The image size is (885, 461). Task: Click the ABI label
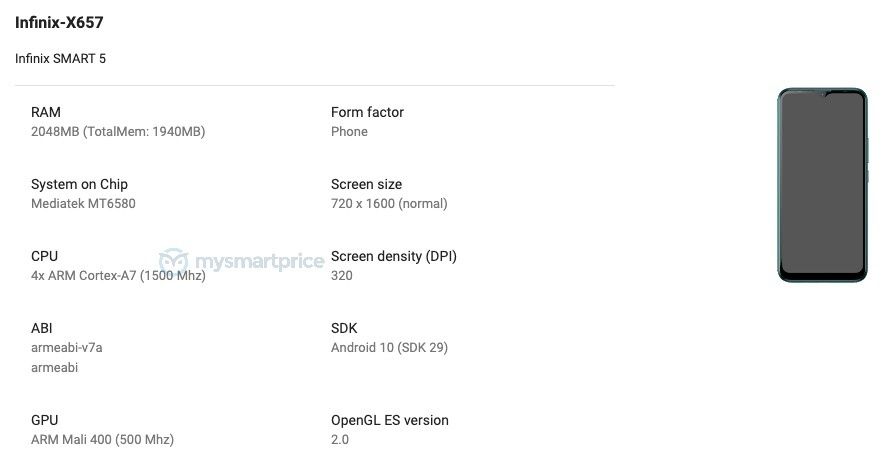tap(42, 328)
